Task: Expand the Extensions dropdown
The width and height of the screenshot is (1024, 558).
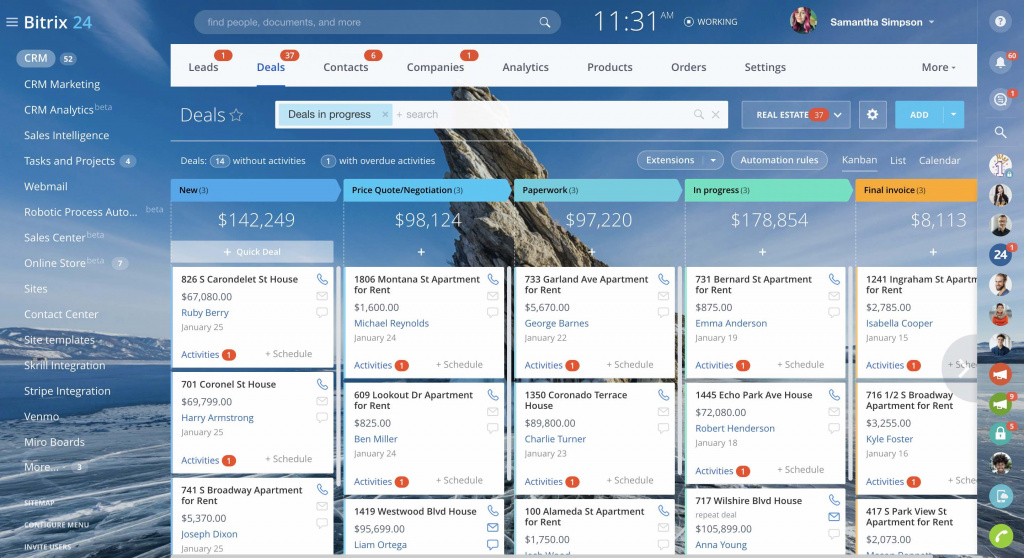Action: pyautogui.click(x=713, y=160)
